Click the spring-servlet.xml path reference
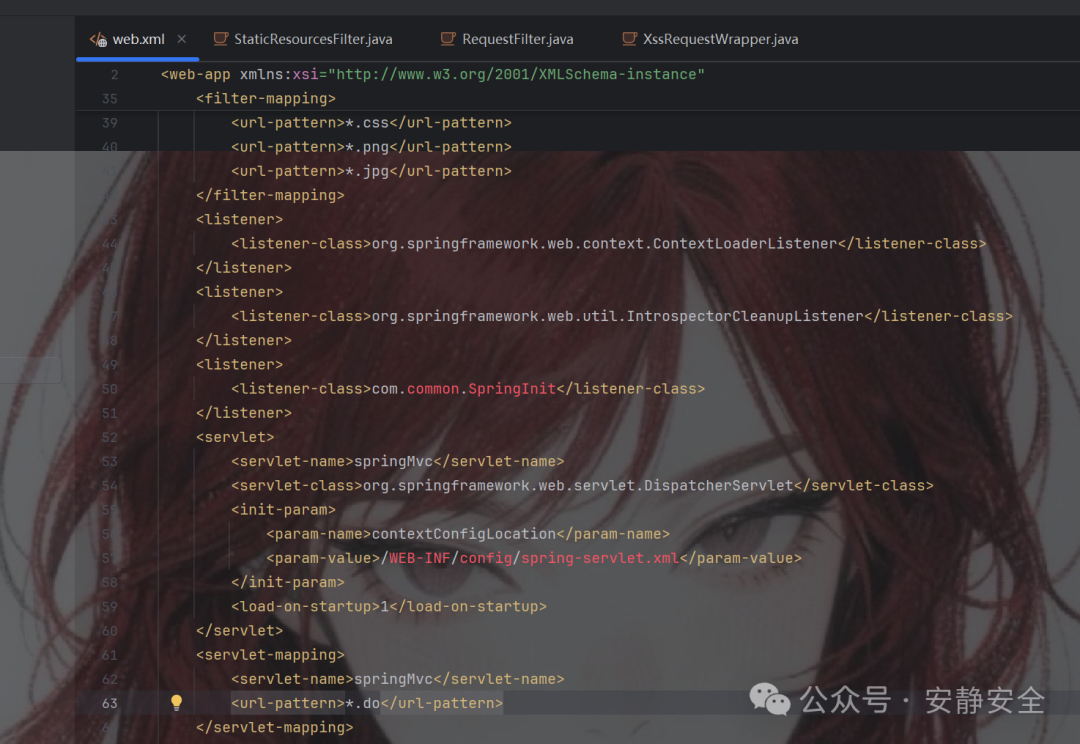This screenshot has height=744, width=1080. pyautogui.click(x=599, y=558)
